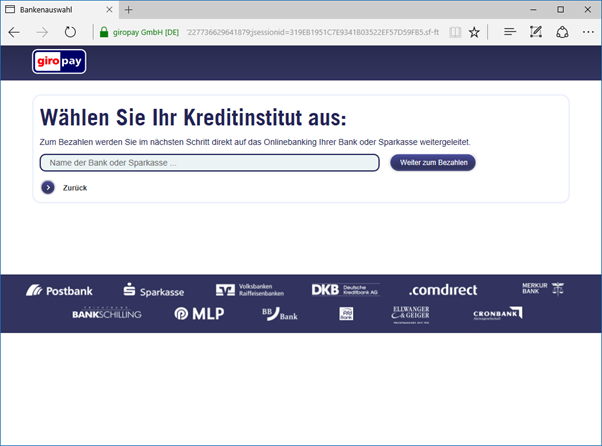
Task: Click the Merkur Bank logo
Action: (x=543, y=288)
